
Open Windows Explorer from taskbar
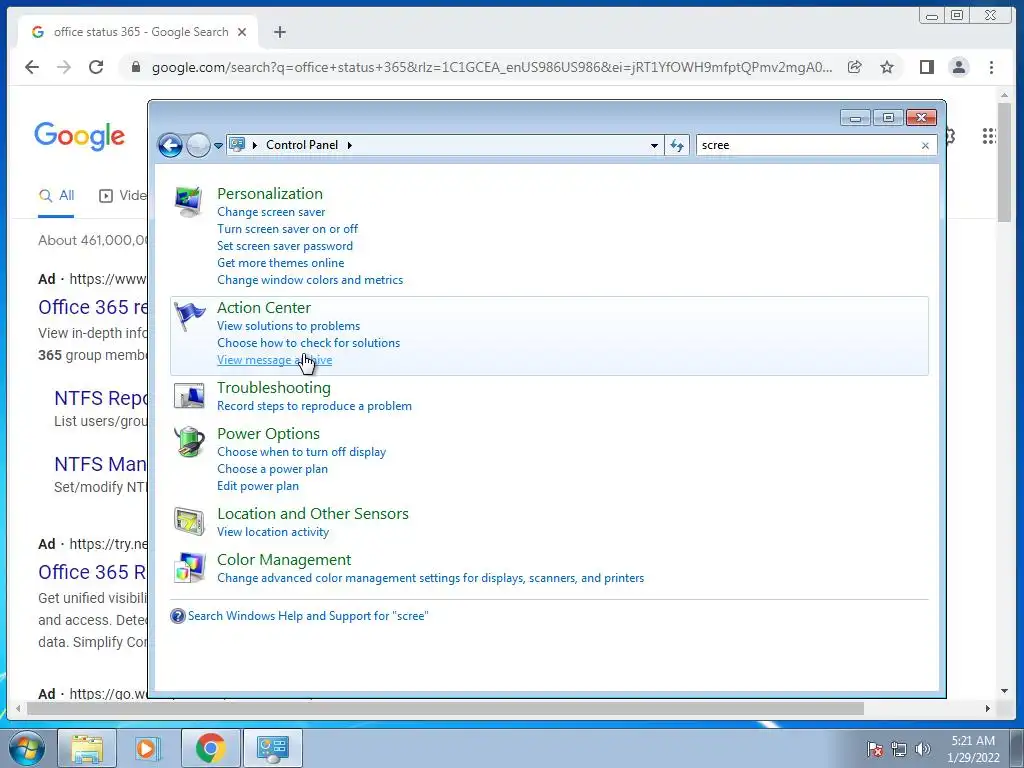tap(87, 748)
